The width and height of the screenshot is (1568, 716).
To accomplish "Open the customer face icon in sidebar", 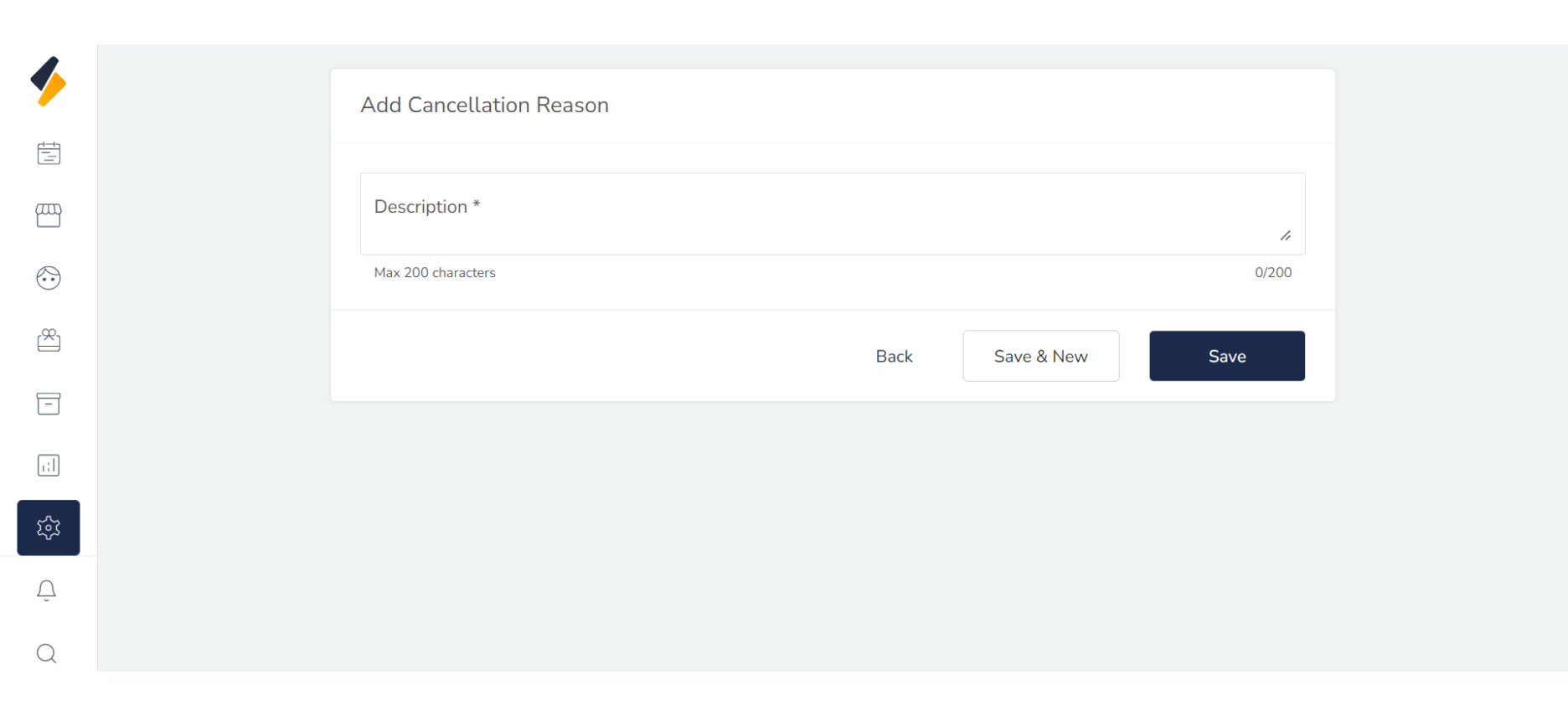I will pyautogui.click(x=49, y=278).
